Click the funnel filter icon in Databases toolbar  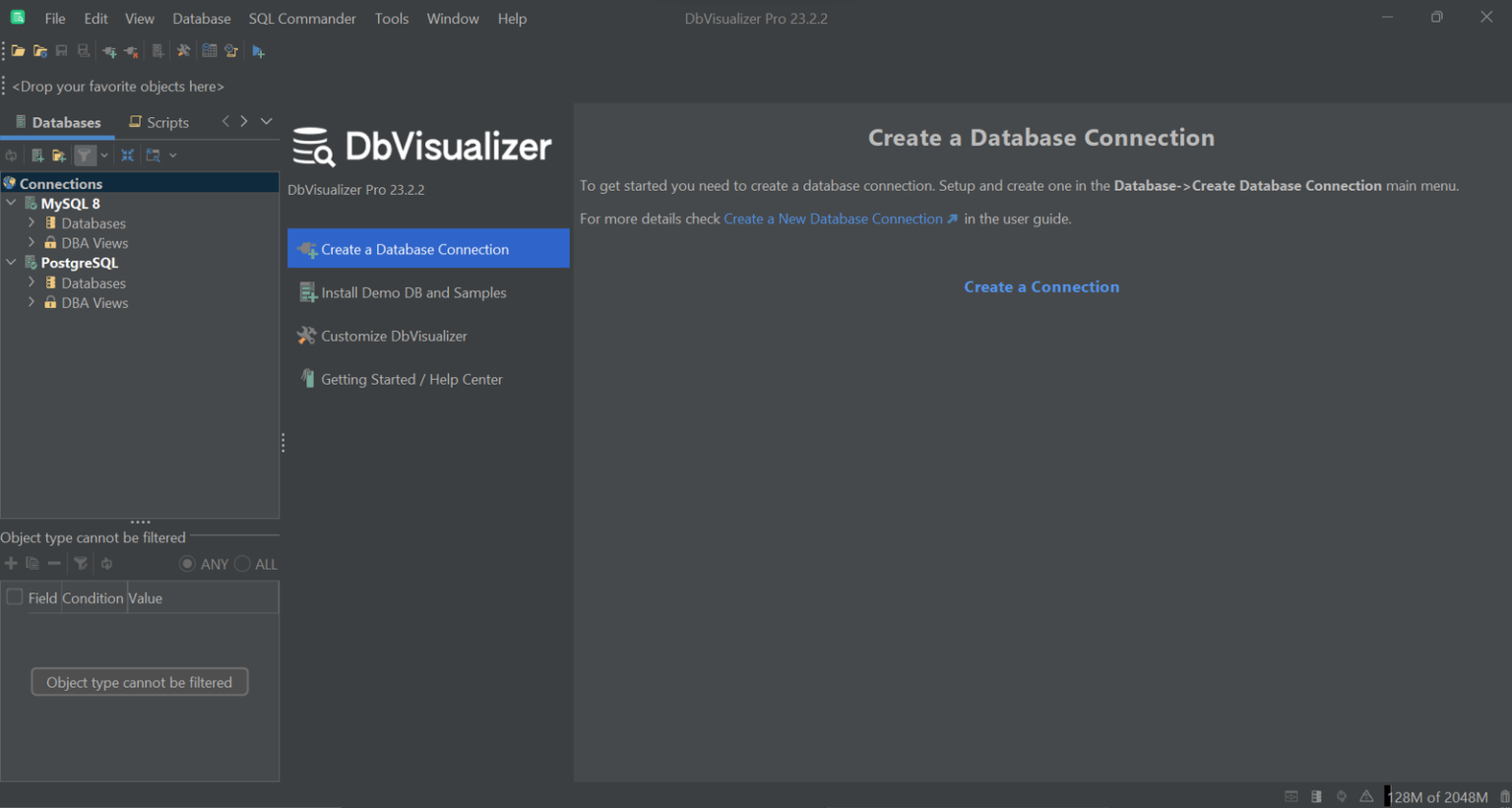(85, 155)
